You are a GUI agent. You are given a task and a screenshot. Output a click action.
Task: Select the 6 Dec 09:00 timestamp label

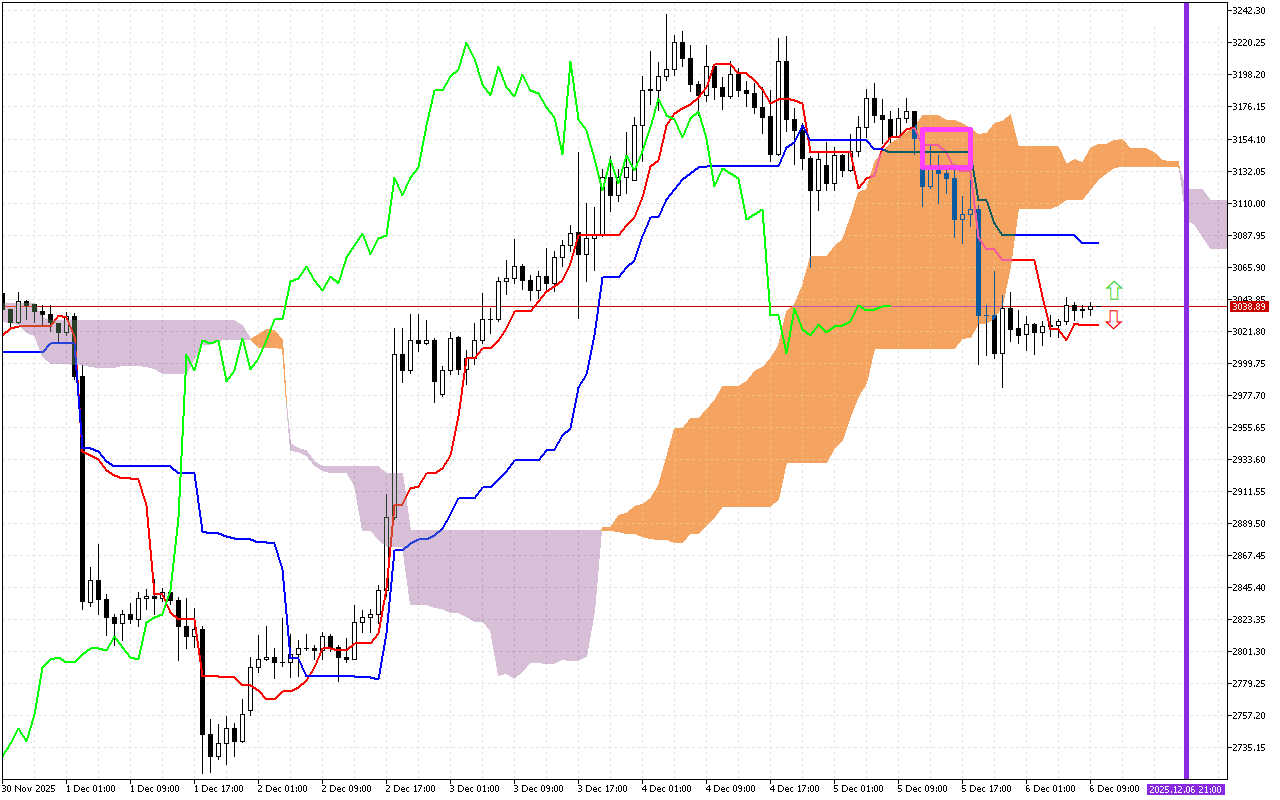coord(1114,788)
